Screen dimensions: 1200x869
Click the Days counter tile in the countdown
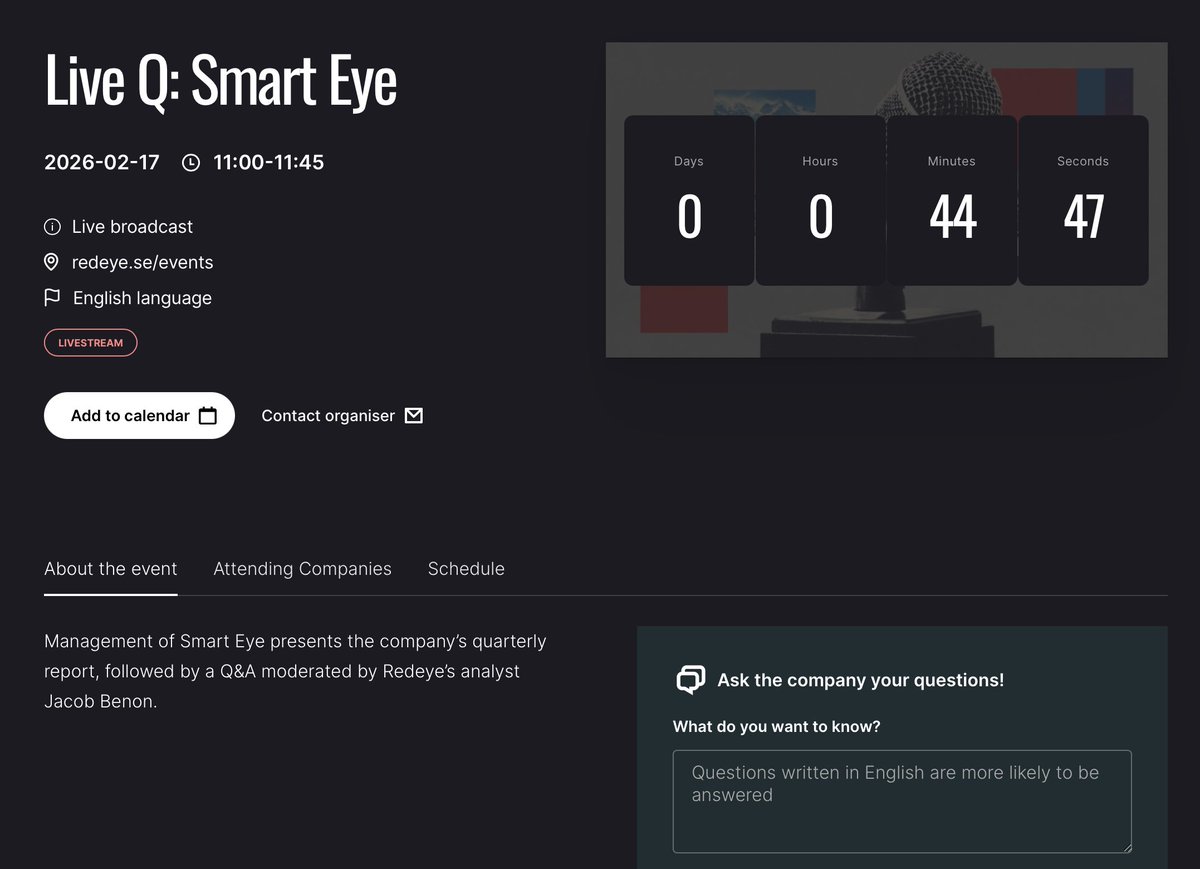pyautogui.click(x=688, y=200)
